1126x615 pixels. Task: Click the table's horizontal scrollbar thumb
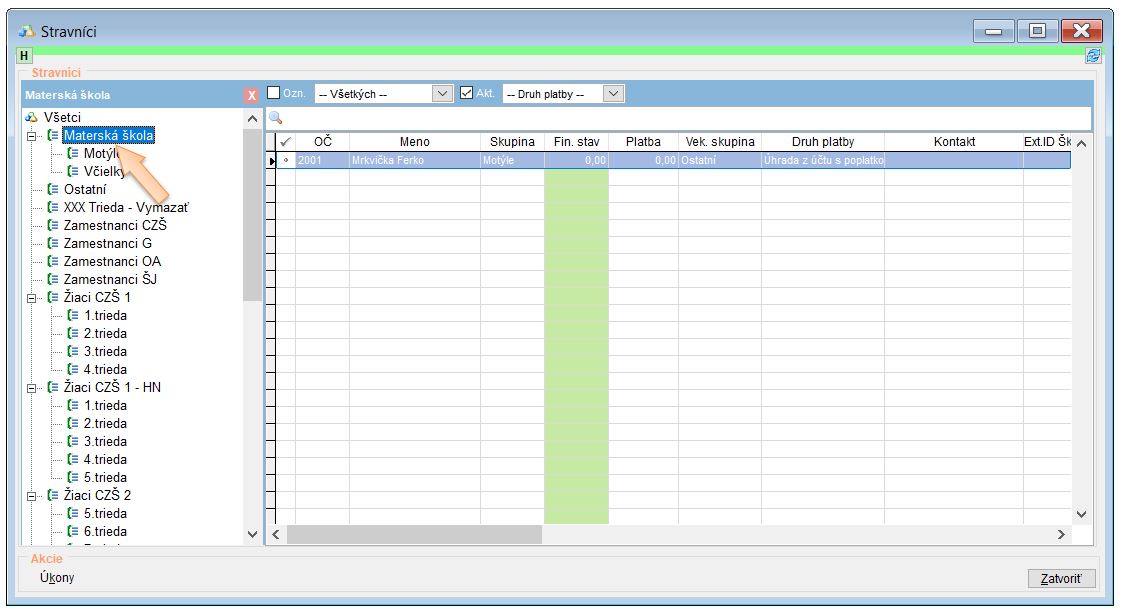(414, 535)
